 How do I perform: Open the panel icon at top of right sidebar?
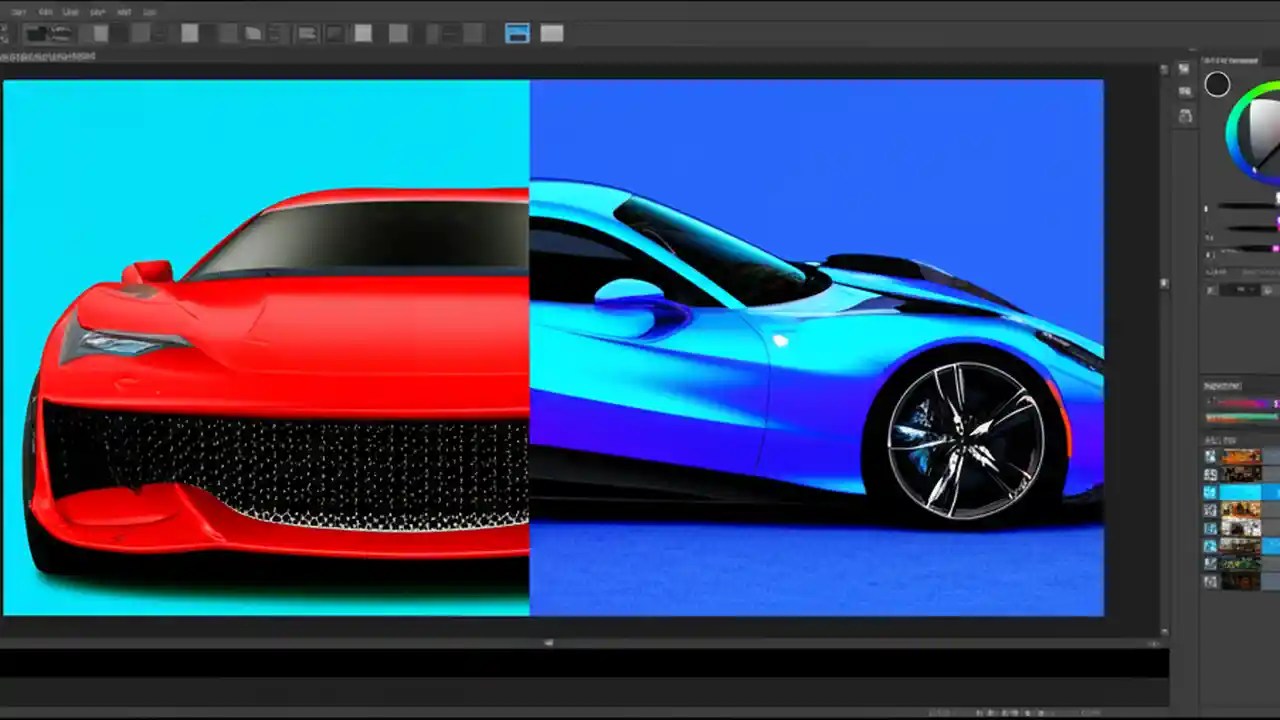(1186, 71)
